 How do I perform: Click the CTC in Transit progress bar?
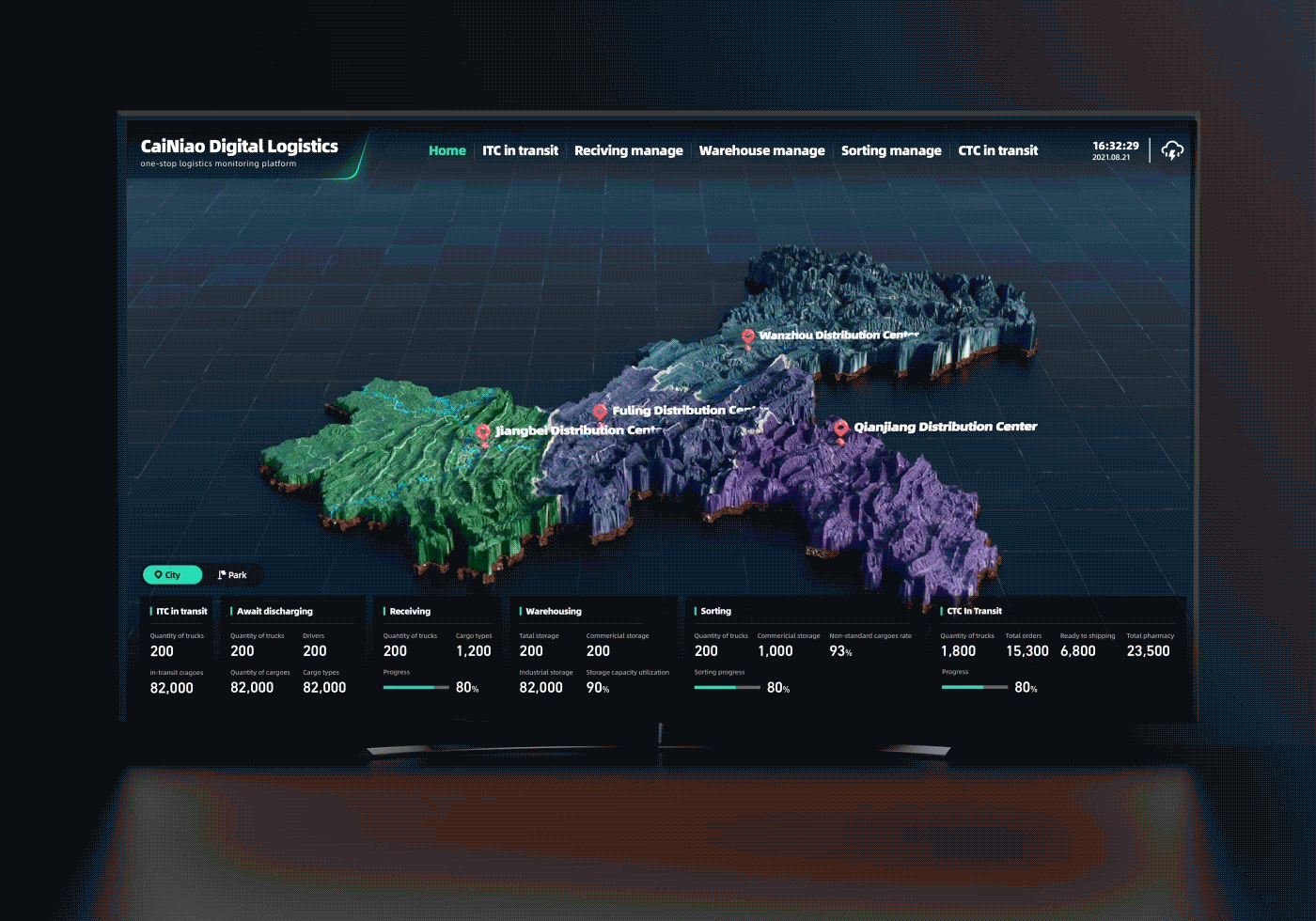(974, 688)
